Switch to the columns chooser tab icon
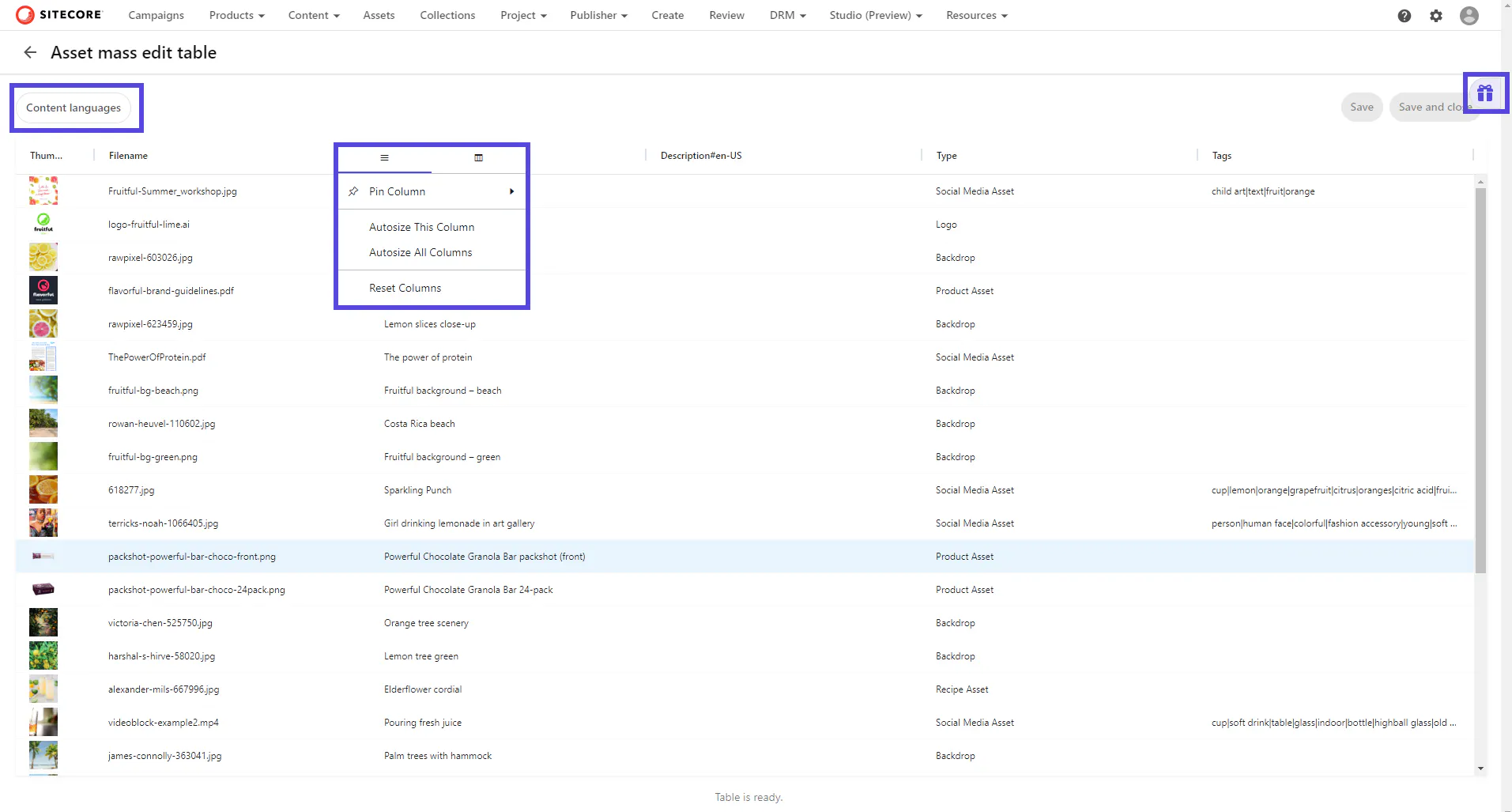Viewport: 1512px width, 812px height. 478,157
